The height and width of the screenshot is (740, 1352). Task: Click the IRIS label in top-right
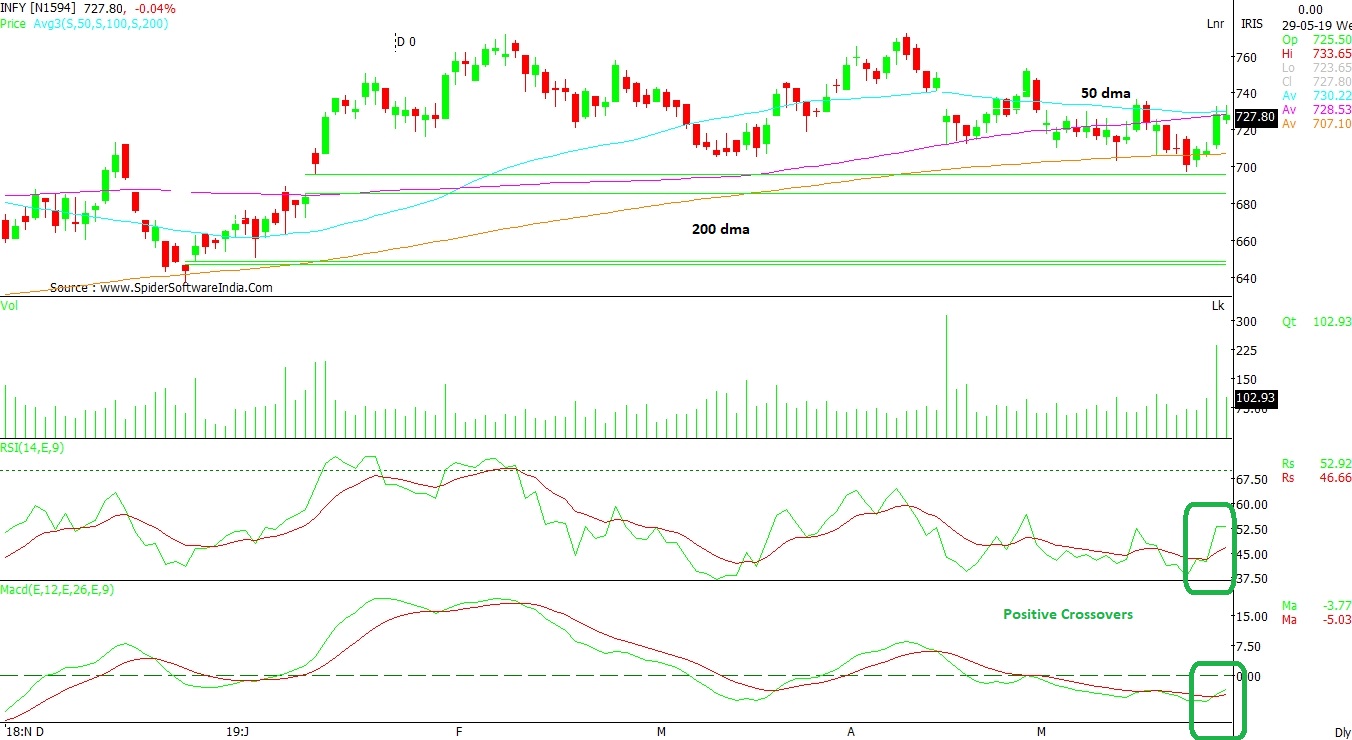coord(1252,23)
